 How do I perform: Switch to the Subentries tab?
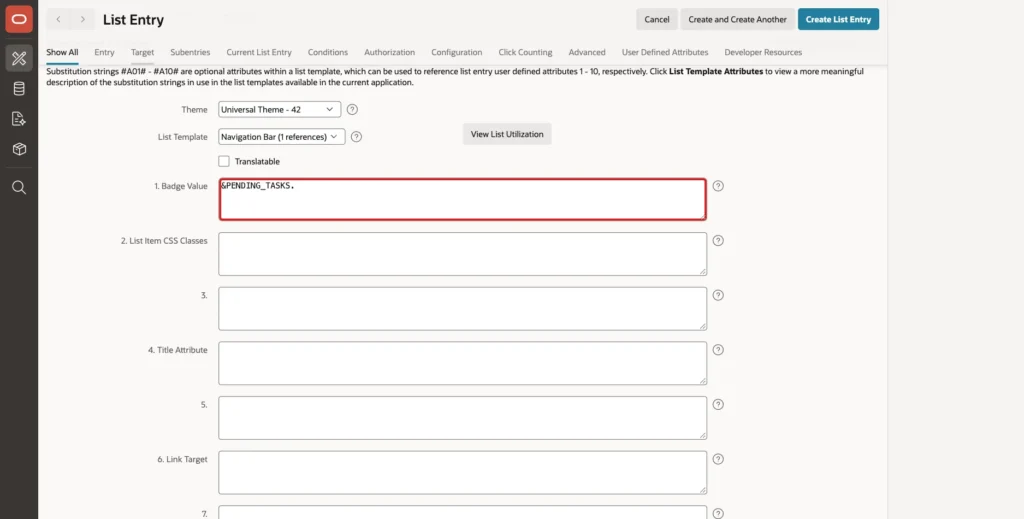pos(190,52)
